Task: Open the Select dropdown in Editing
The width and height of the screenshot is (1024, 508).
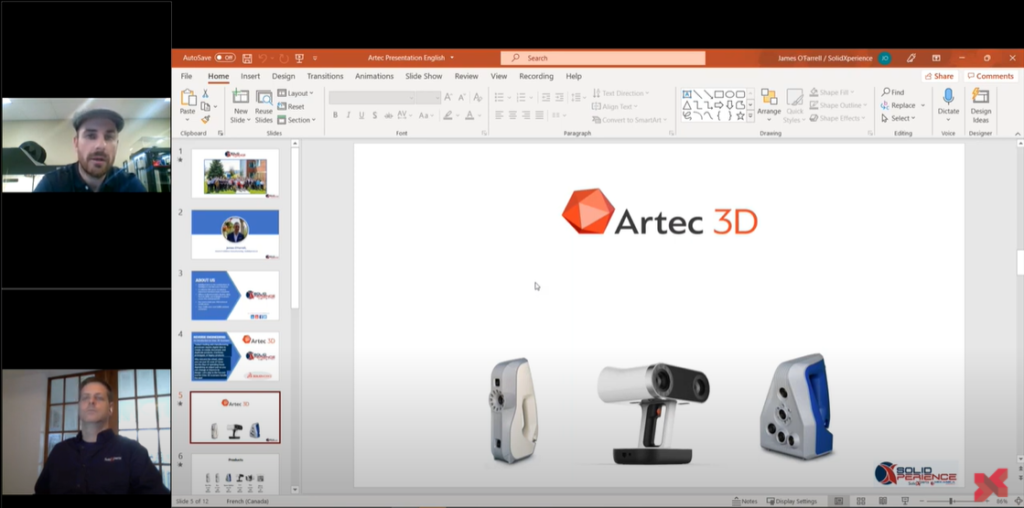Action: point(898,118)
